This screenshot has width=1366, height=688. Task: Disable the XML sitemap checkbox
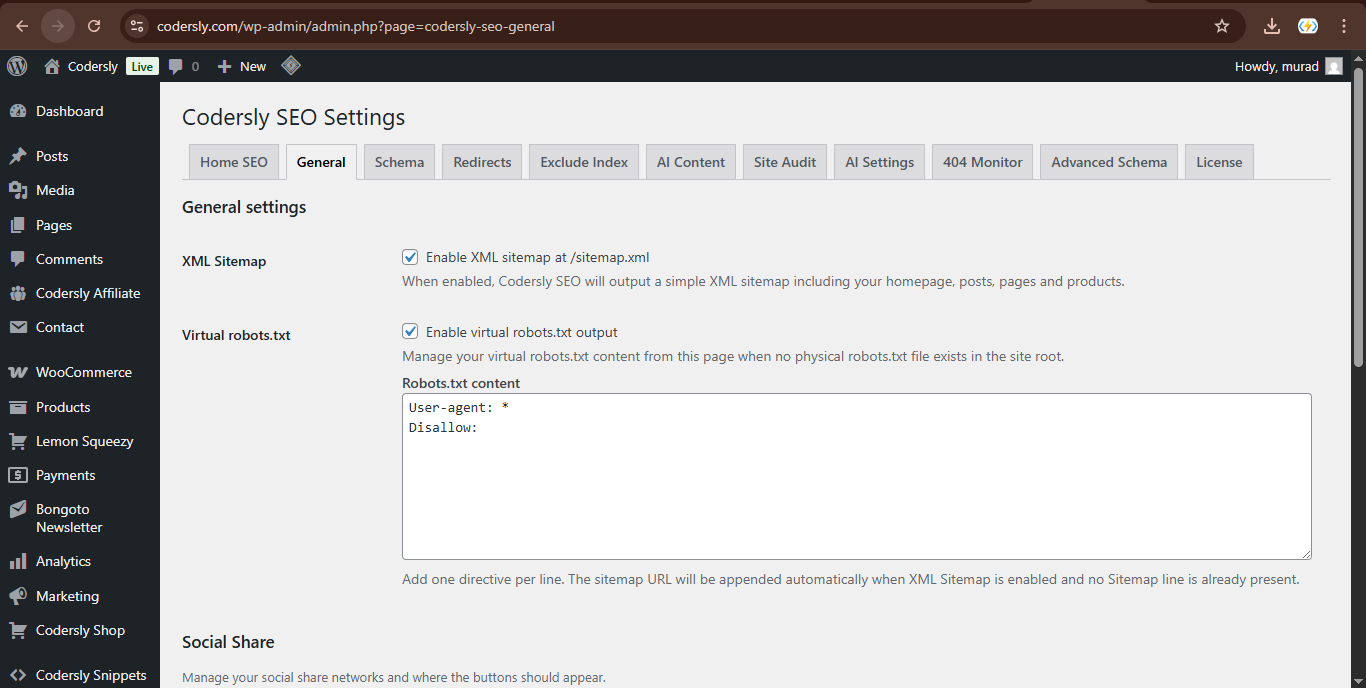pyautogui.click(x=410, y=256)
